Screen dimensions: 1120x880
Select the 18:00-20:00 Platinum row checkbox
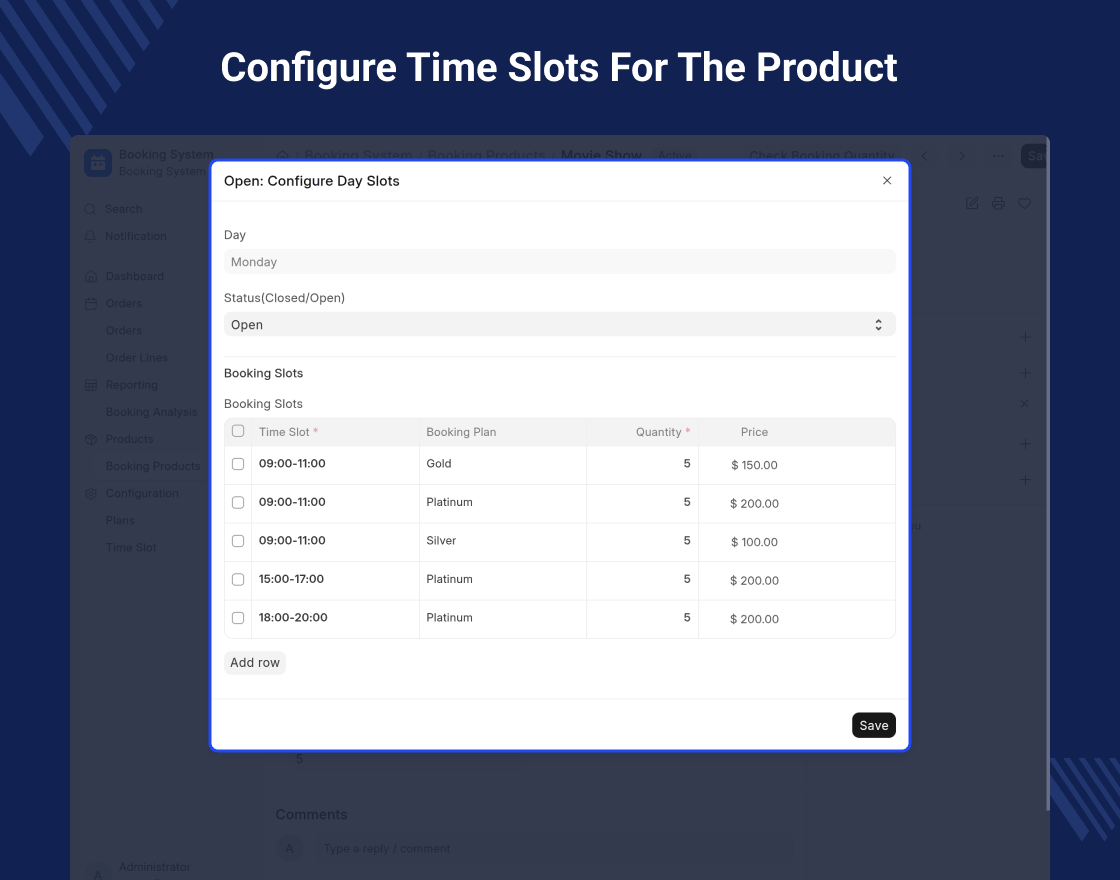point(238,619)
